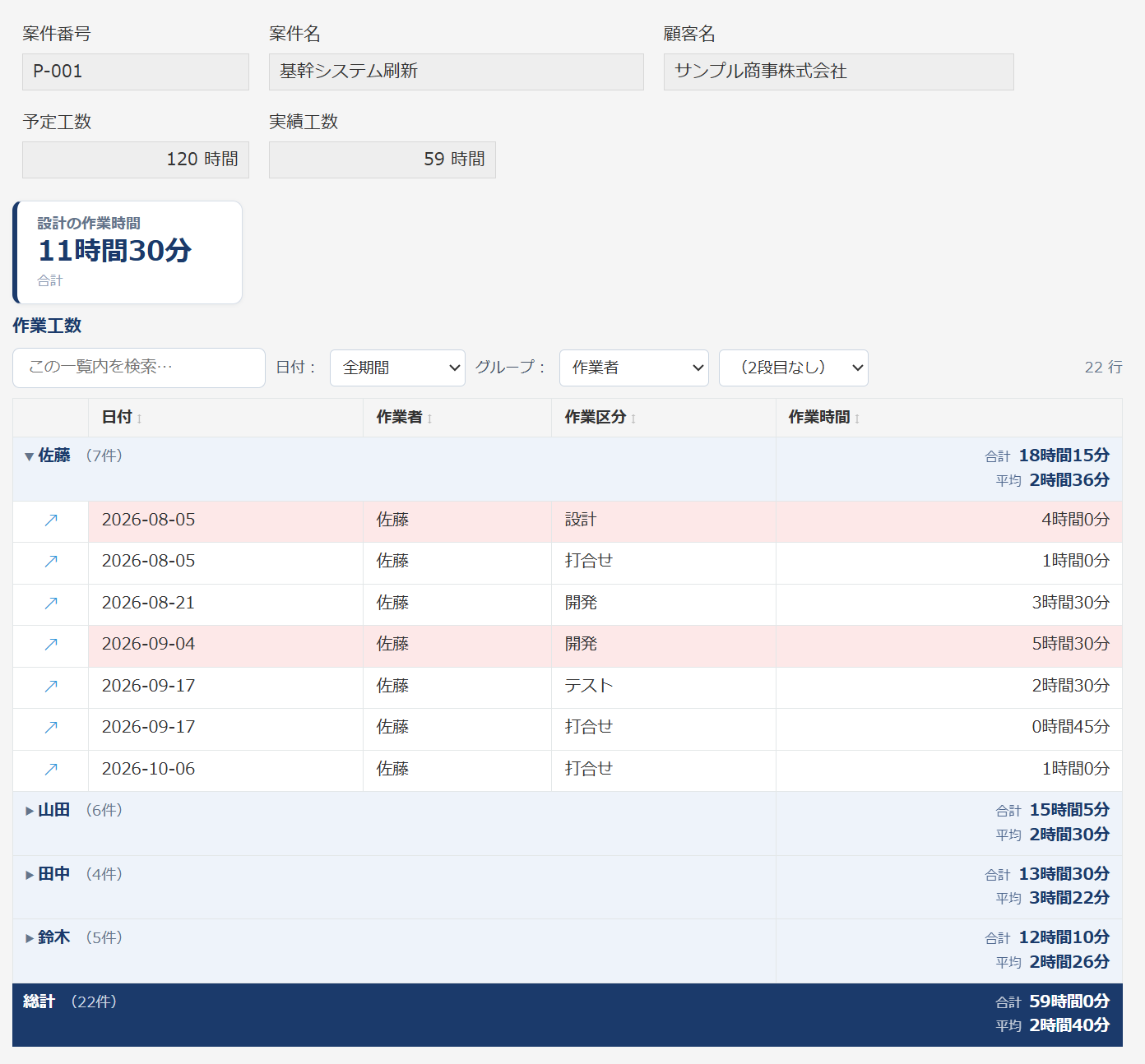Click the 案件名 field 基幹システム刷新

tap(457, 72)
